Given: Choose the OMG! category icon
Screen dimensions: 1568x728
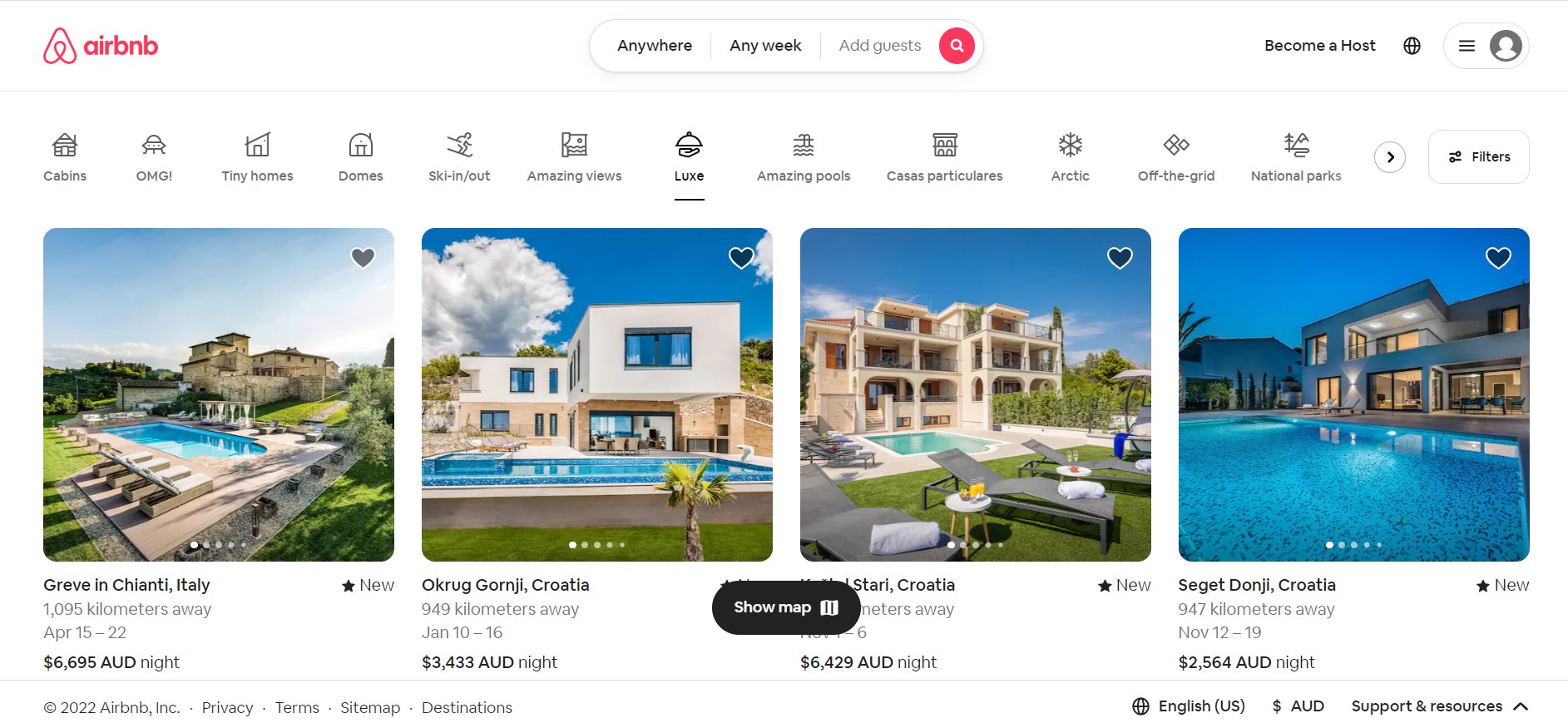Looking at the screenshot, I should click(x=154, y=146).
